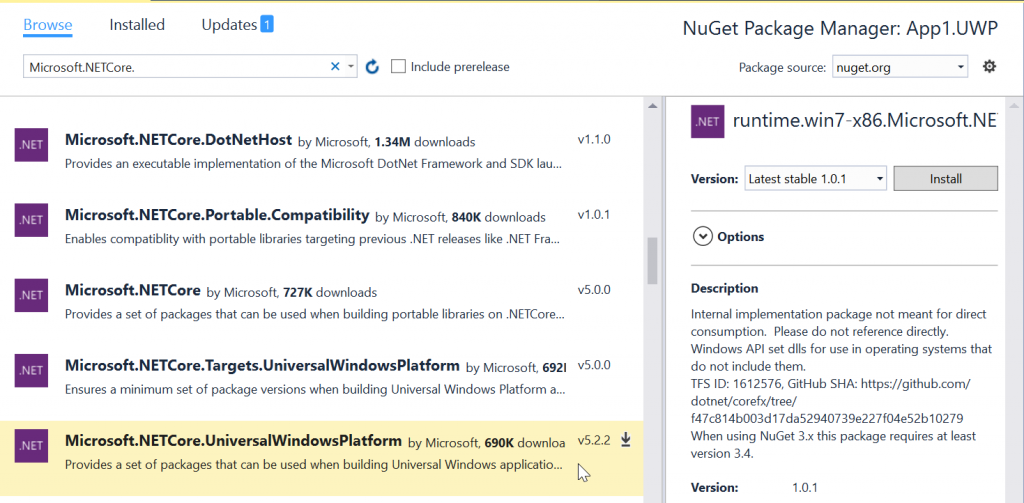Open NuGet settings gear icon
This screenshot has height=503, width=1024.
click(989, 66)
